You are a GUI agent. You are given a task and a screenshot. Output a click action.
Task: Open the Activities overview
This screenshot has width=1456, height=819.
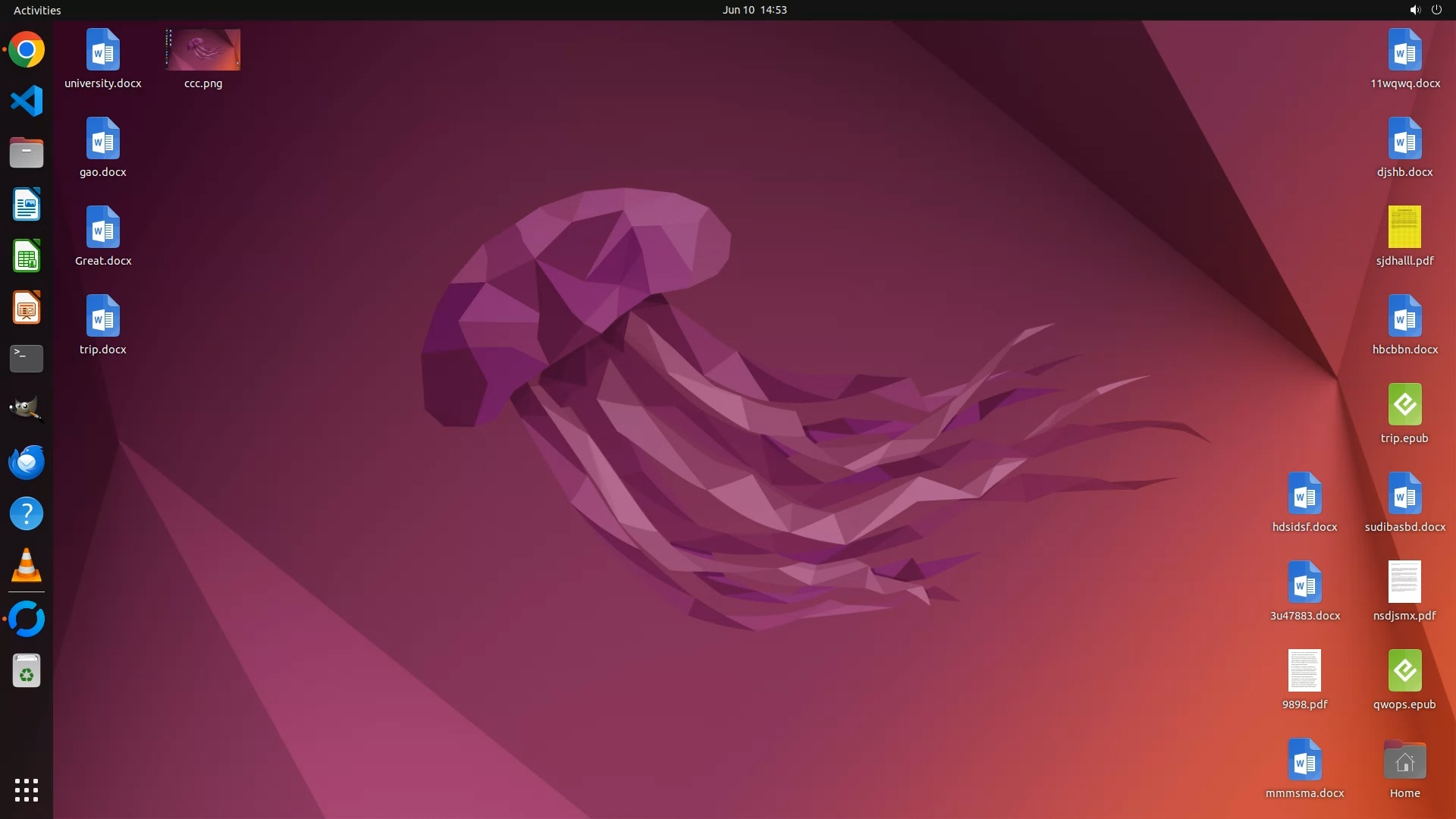coord(37,10)
